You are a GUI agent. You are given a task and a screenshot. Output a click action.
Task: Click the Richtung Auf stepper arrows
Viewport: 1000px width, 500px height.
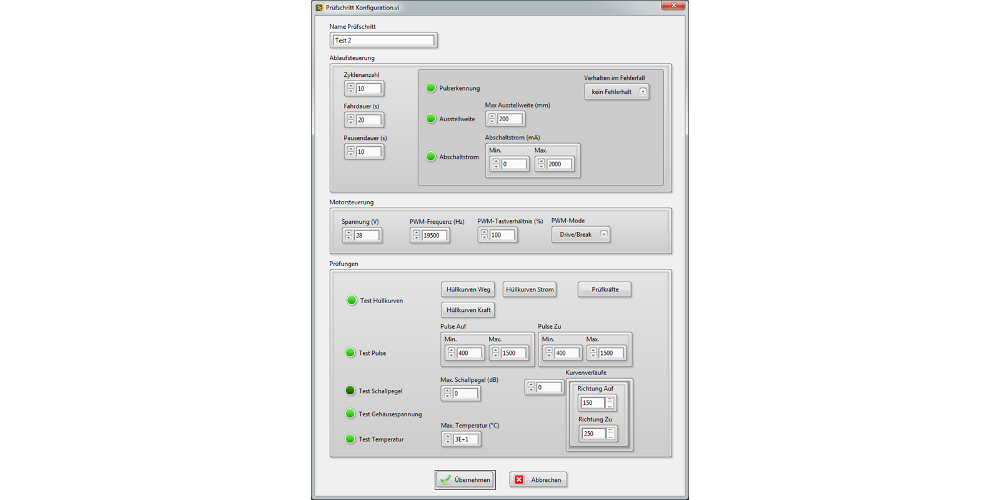point(610,403)
